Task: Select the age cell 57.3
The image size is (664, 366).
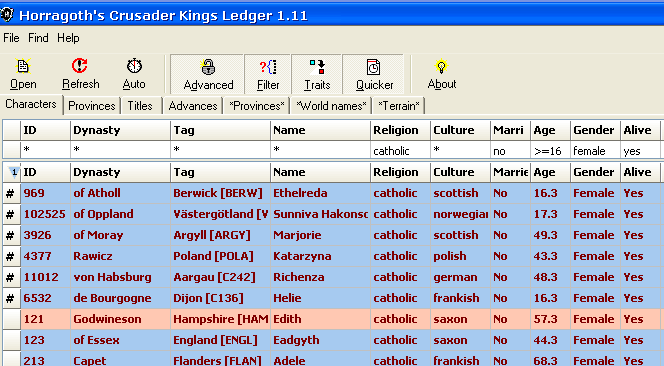Action: 551,319
